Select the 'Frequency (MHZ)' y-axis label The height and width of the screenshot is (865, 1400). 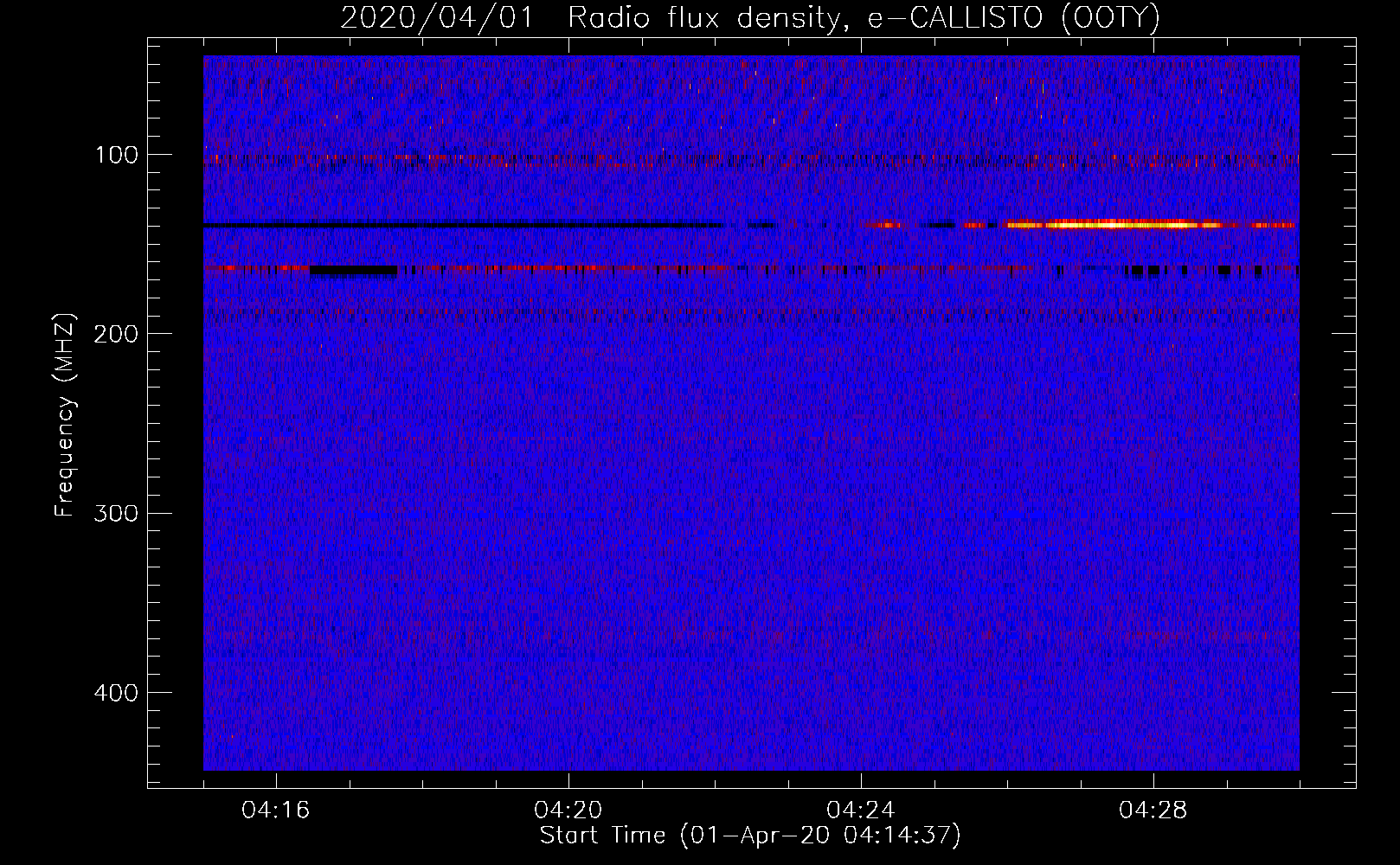click(x=65, y=415)
